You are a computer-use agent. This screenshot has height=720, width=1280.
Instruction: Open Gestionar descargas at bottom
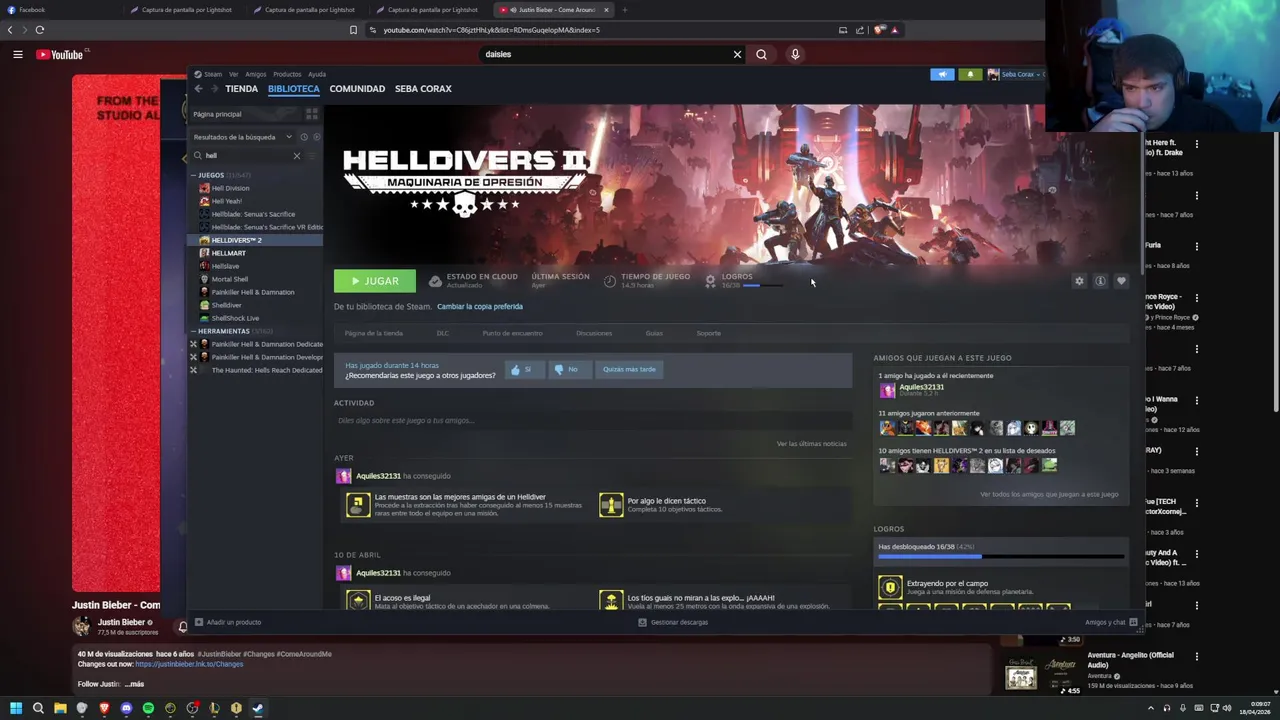[x=673, y=622]
